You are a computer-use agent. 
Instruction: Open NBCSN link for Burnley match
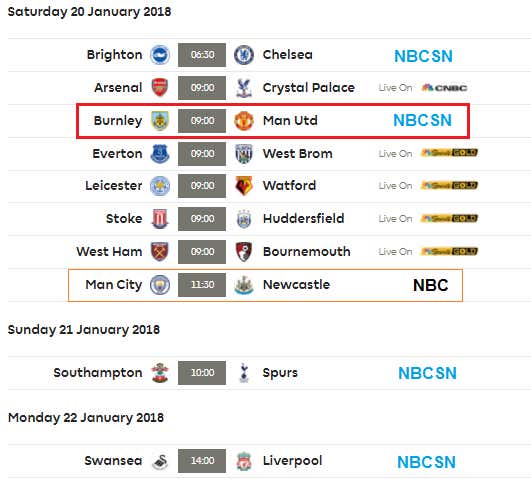422,121
